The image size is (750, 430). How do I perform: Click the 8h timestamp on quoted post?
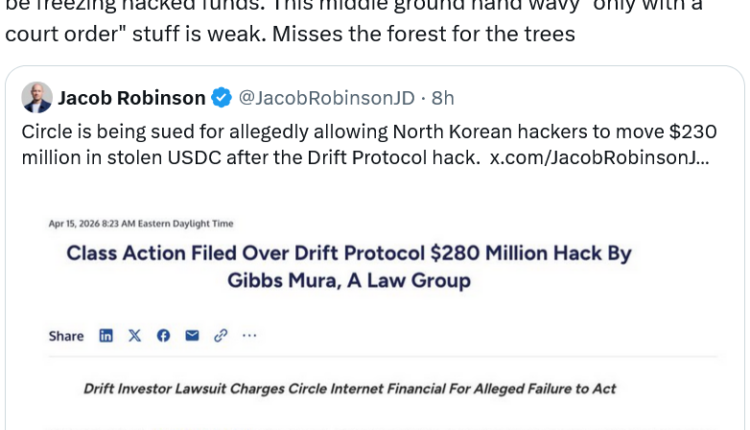click(442, 98)
